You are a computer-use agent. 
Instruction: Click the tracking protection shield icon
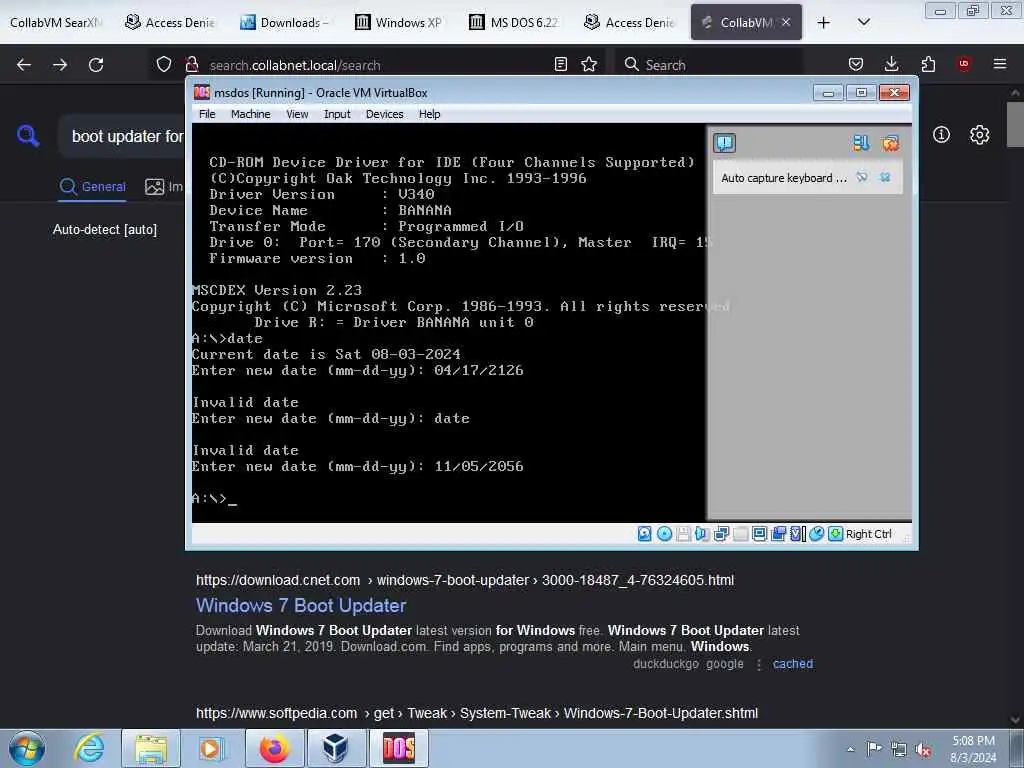tap(164, 64)
